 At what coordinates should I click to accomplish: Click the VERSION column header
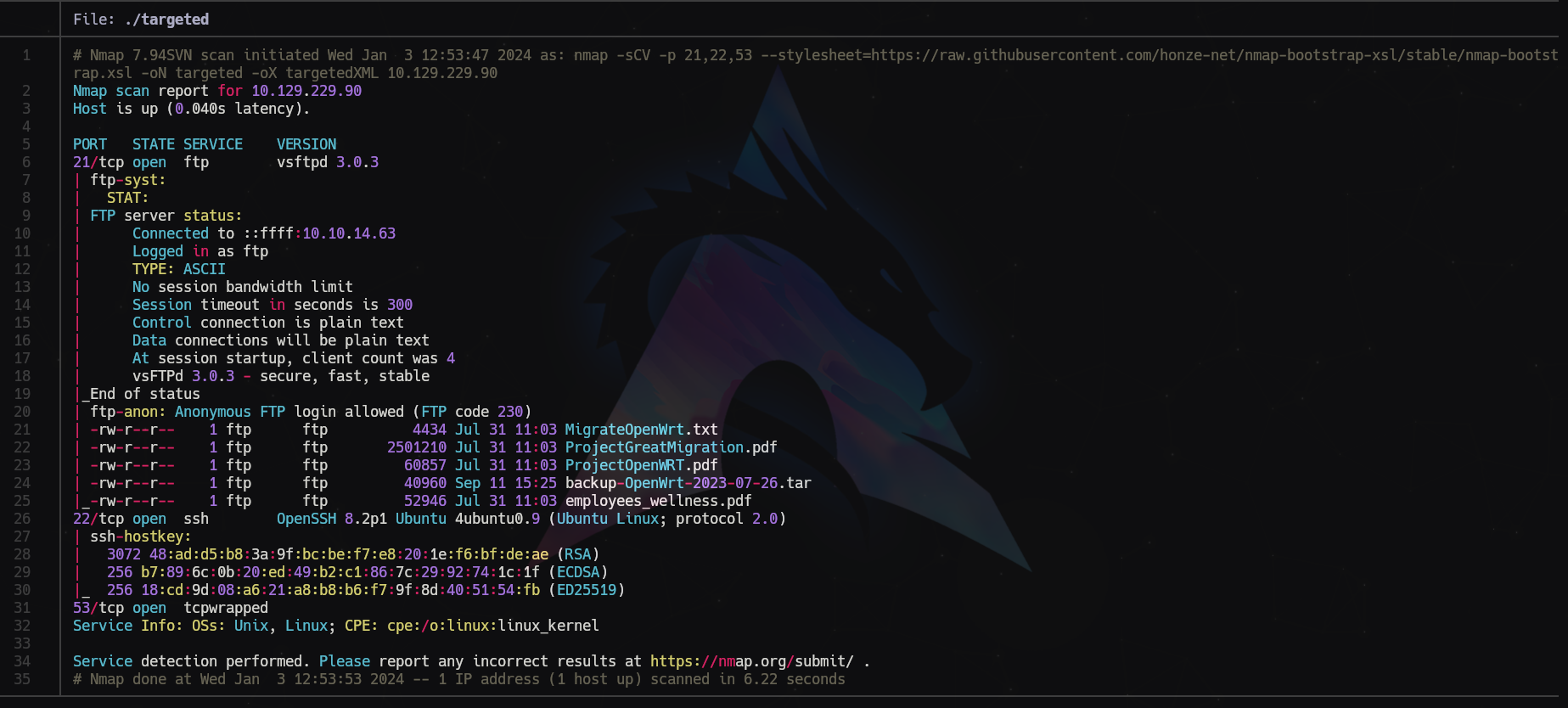click(x=306, y=144)
